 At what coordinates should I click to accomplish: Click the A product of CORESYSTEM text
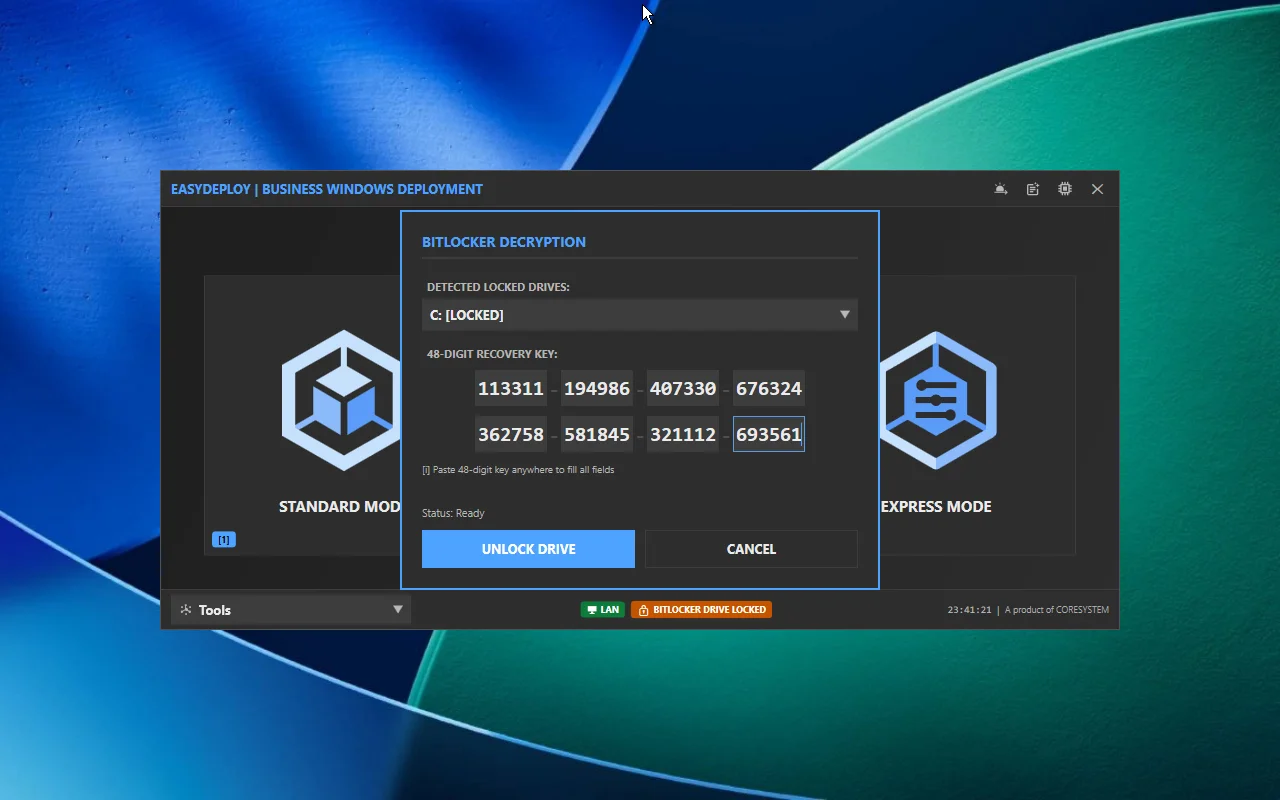1057,610
